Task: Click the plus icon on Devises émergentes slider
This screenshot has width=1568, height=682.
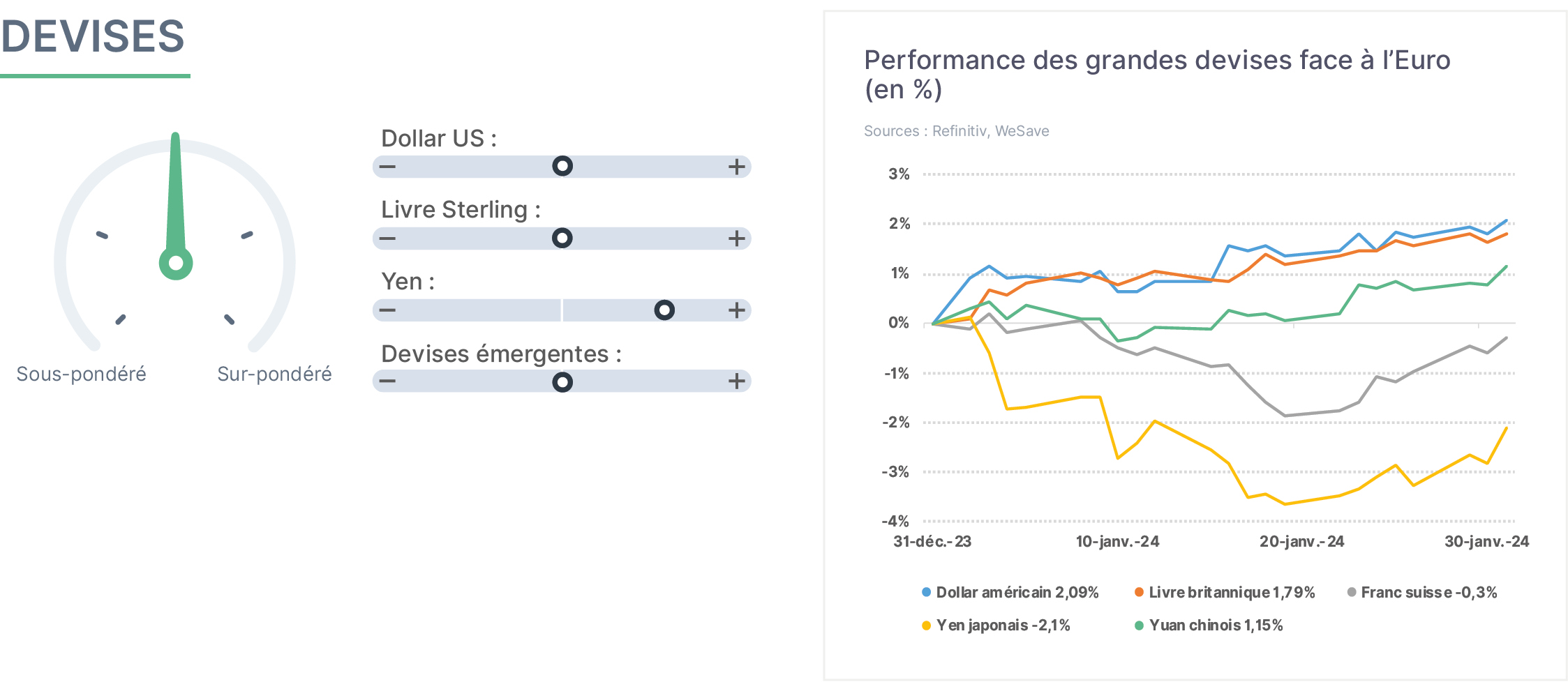Action: [x=737, y=381]
